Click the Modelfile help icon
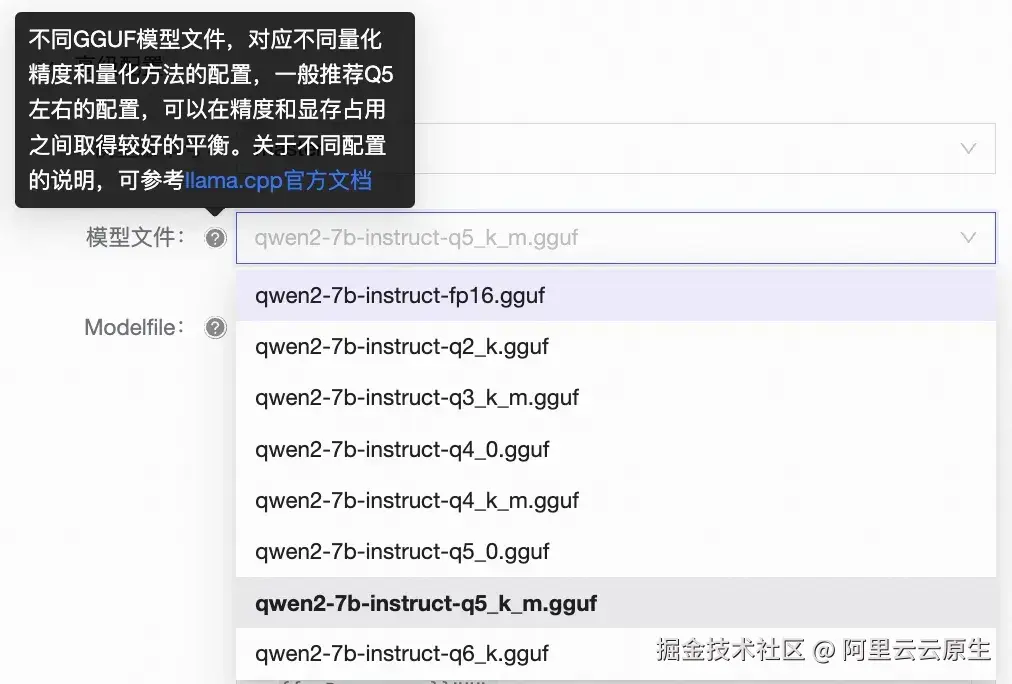Image resolution: width=1012 pixels, height=684 pixels. 215,327
